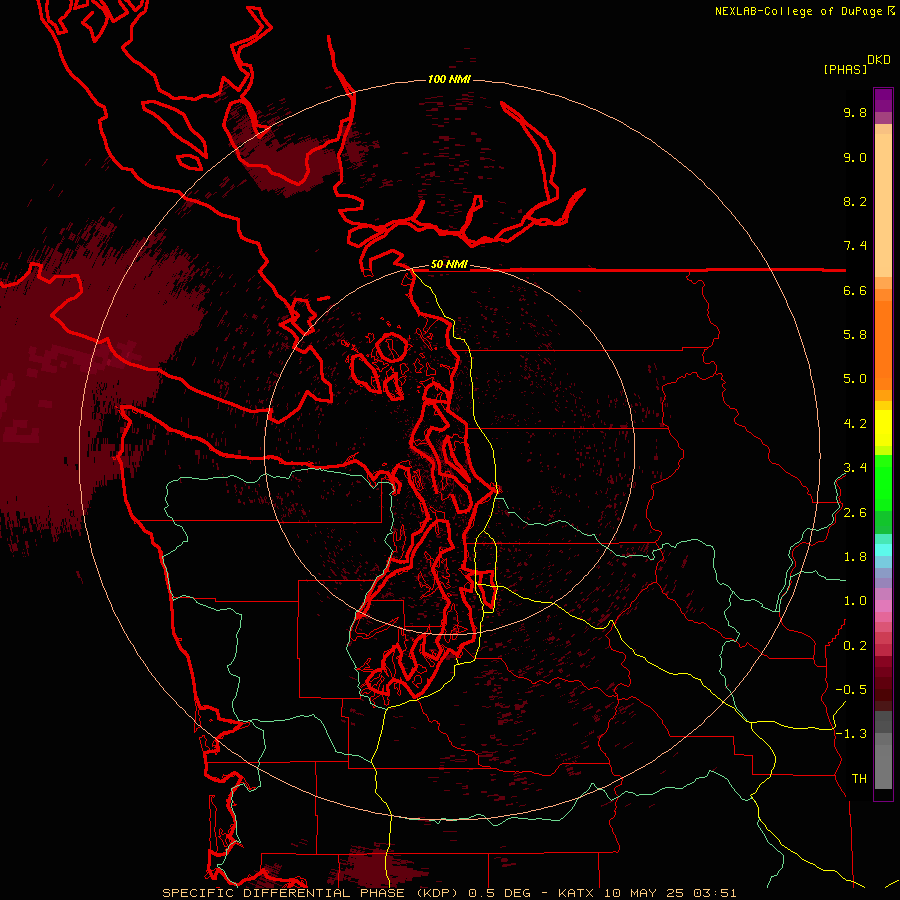Click the TH threshold legend label
900x900 pixels.
tap(859, 779)
